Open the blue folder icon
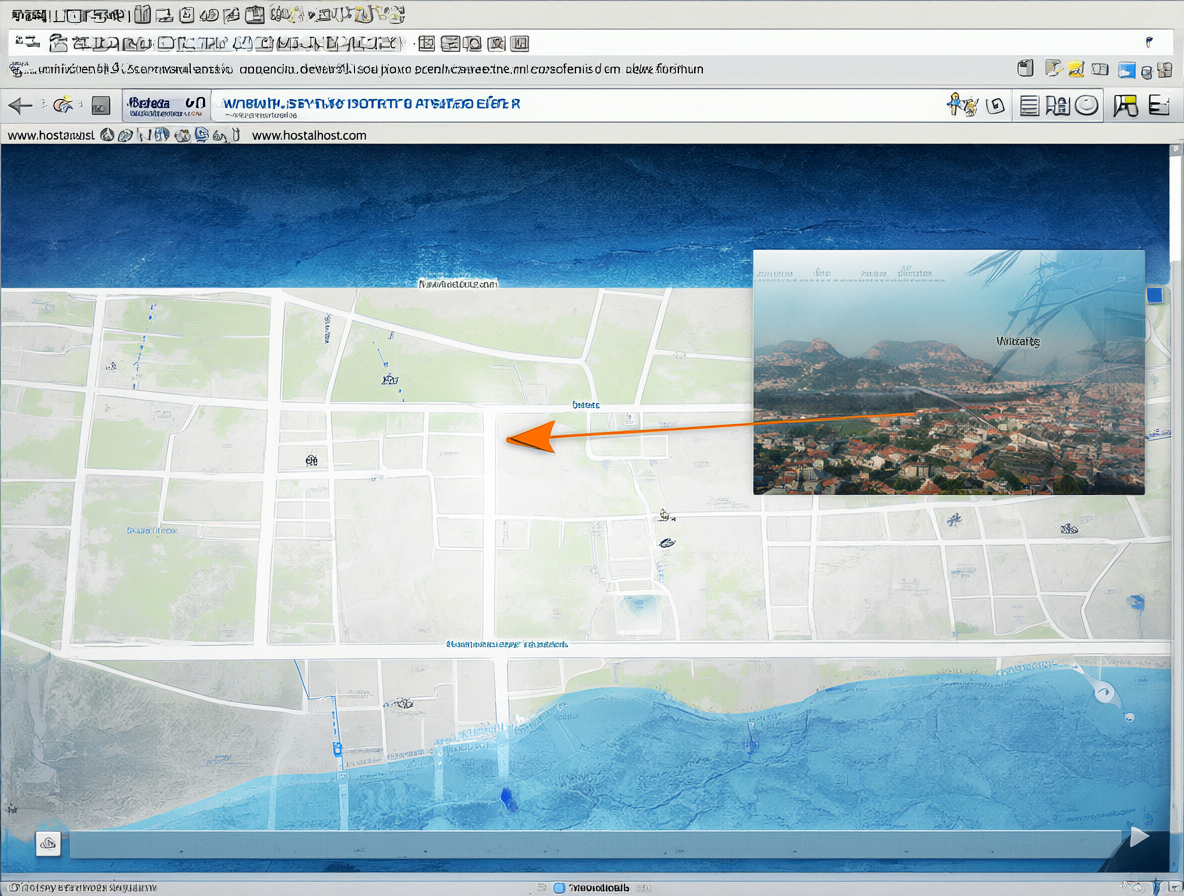 (x=1127, y=70)
